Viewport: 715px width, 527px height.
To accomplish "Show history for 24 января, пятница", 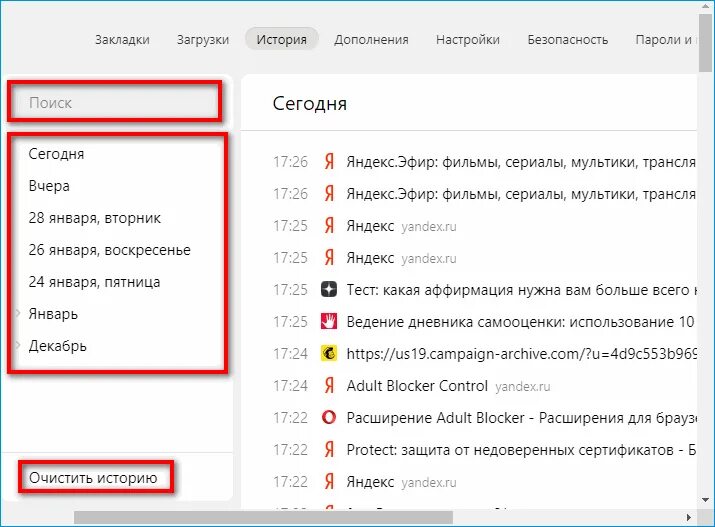I will coord(94,282).
